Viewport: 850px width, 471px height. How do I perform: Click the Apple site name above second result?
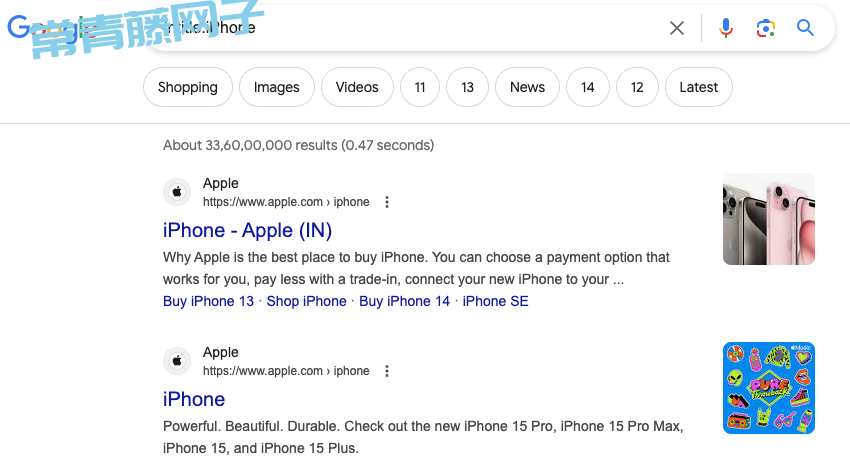[x=221, y=352]
